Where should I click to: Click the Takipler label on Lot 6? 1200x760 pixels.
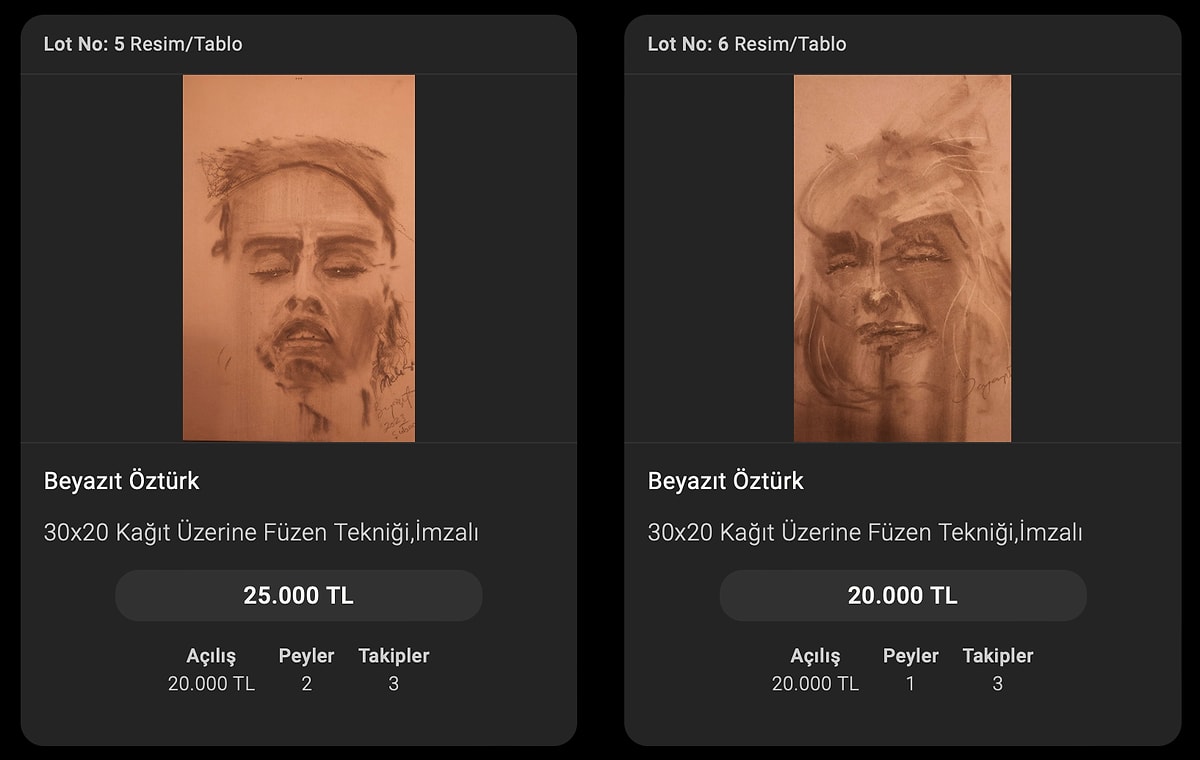(997, 656)
